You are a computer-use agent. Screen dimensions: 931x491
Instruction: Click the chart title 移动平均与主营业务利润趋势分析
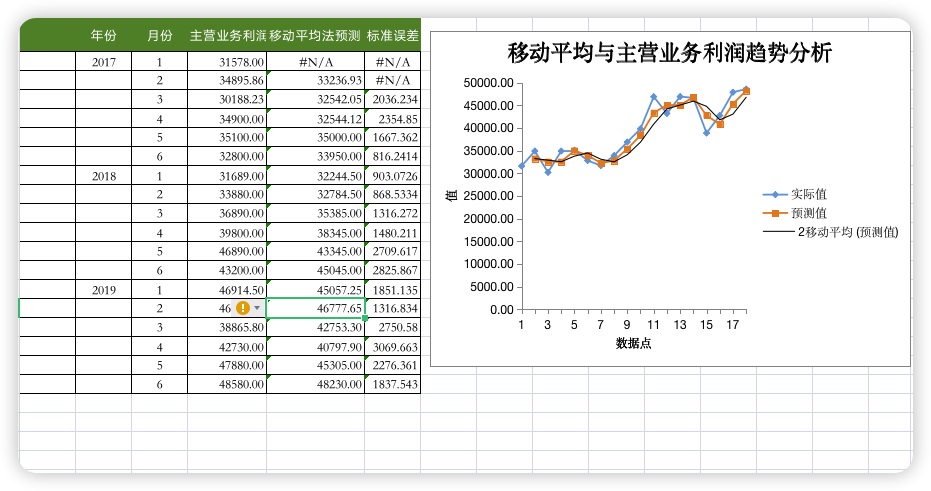pyautogui.click(x=670, y=53)
